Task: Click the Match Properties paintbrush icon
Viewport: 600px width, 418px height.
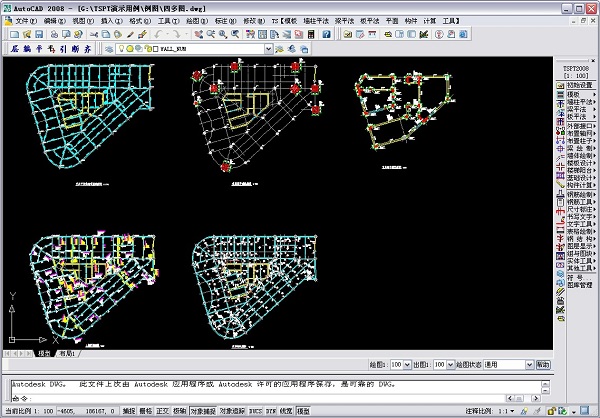Action: [x=130, y=34]
